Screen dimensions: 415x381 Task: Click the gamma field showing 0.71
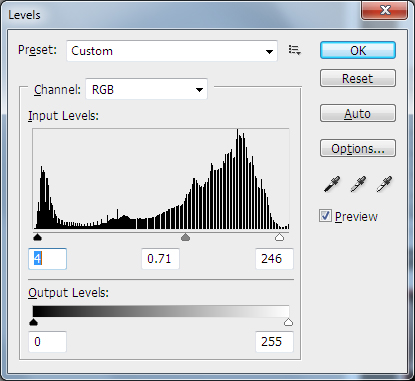(160, 259)
